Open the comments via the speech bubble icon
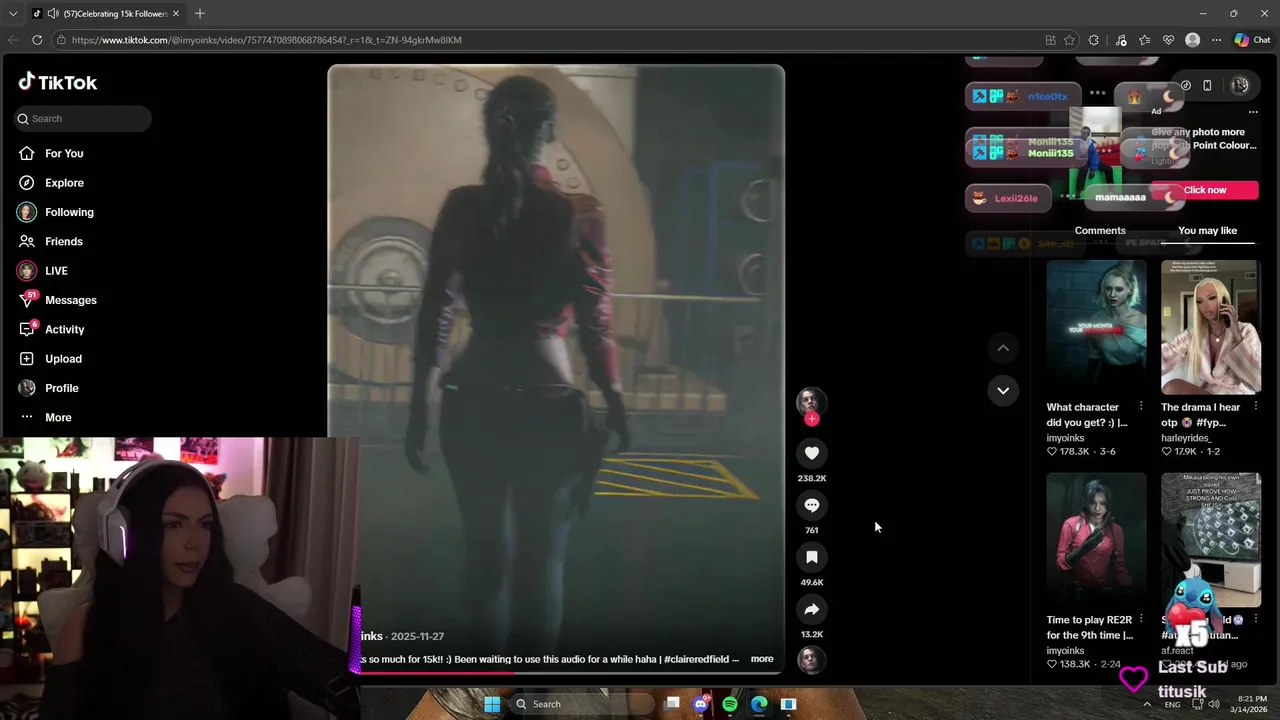The width and height of the screenshot is (1280, 720). point(812,505)
